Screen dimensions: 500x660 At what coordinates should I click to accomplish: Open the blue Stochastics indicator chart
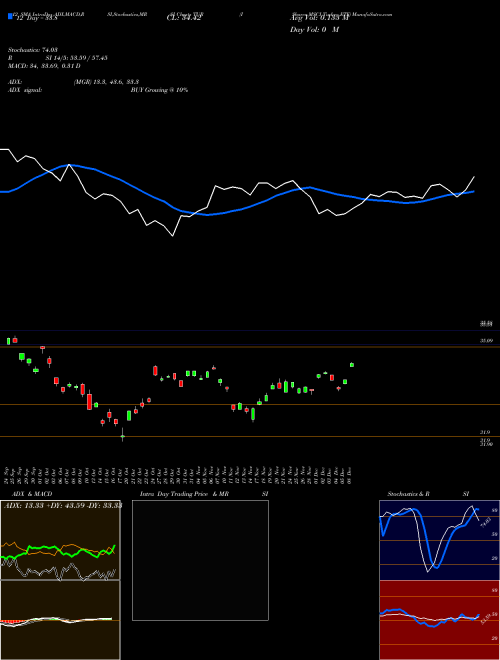(x=439, y=540)
